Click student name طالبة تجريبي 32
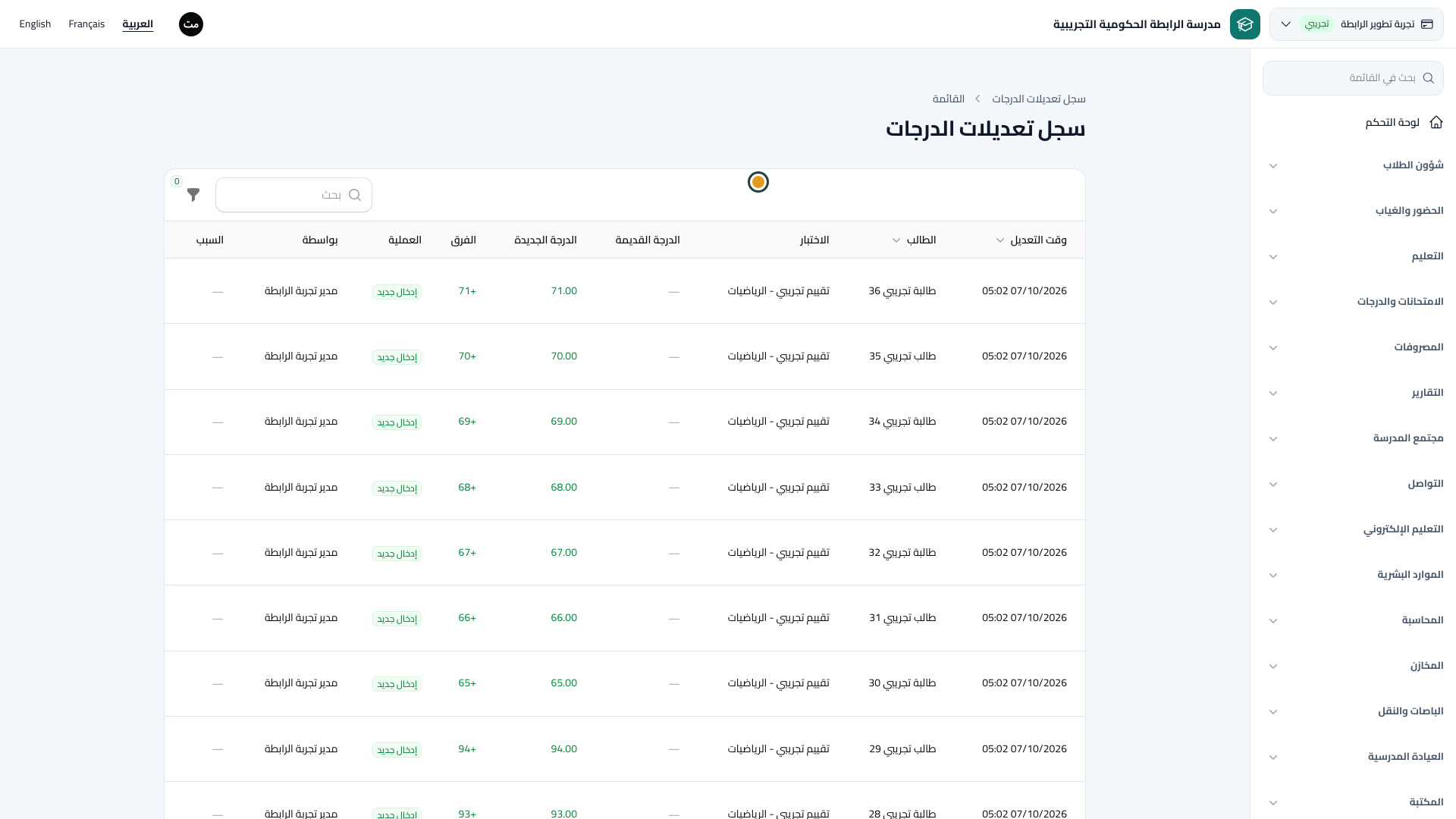1456x819 pixels. pos(902,553)
